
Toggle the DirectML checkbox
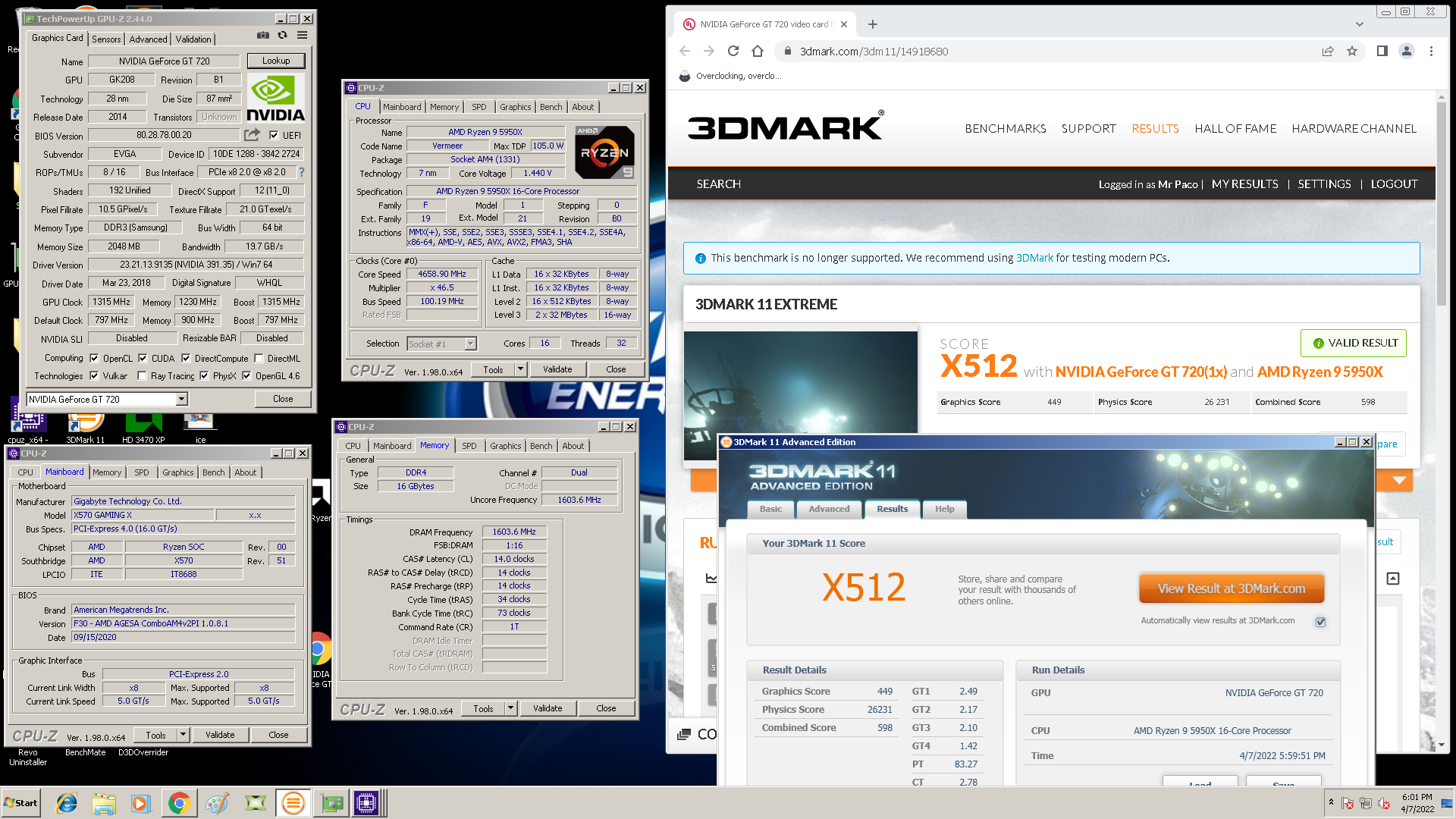259,358
